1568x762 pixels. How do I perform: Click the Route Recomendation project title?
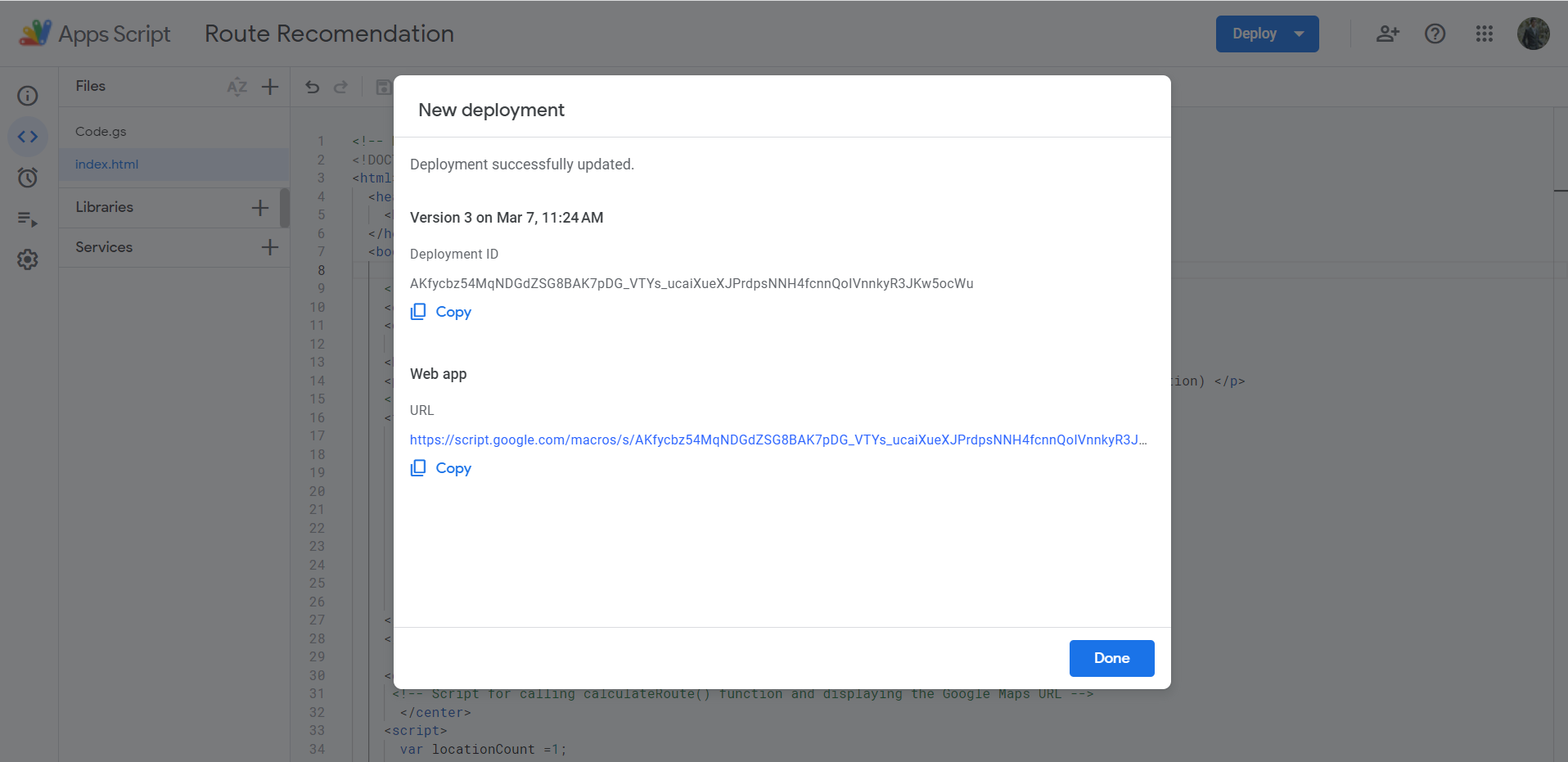click(329, 34)
